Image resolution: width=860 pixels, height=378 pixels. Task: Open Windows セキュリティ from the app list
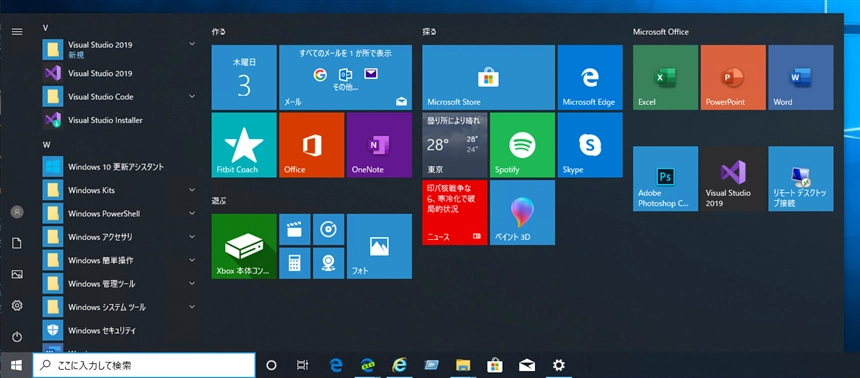tap(121, 330)
